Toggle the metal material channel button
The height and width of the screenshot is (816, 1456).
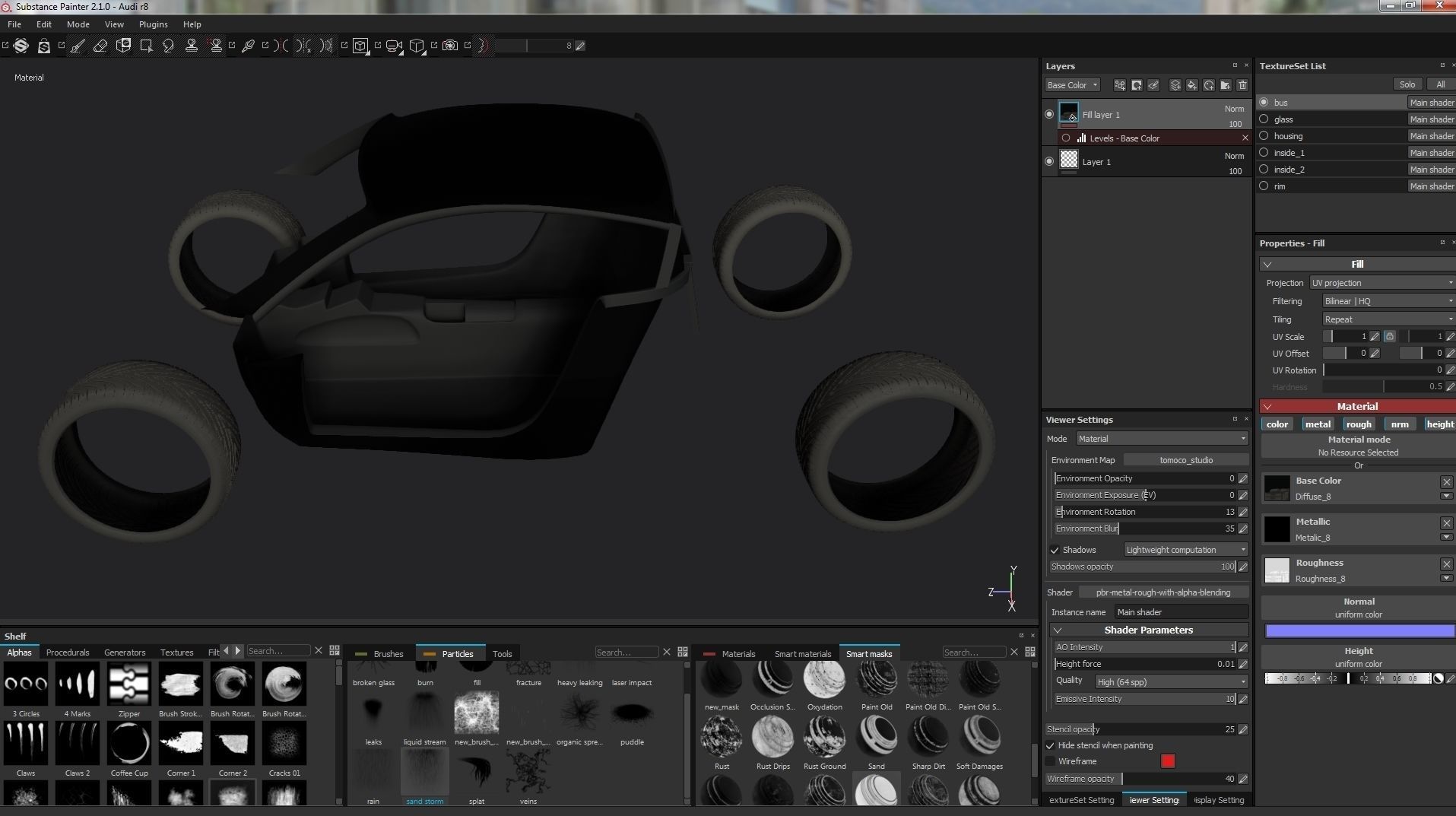1318,424
